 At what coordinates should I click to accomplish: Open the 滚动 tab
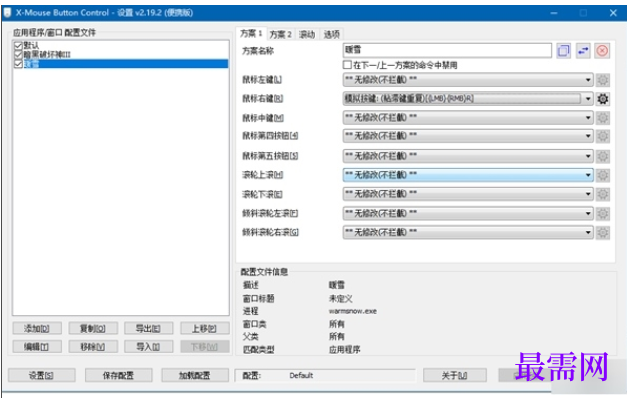(x=307, y=34)
